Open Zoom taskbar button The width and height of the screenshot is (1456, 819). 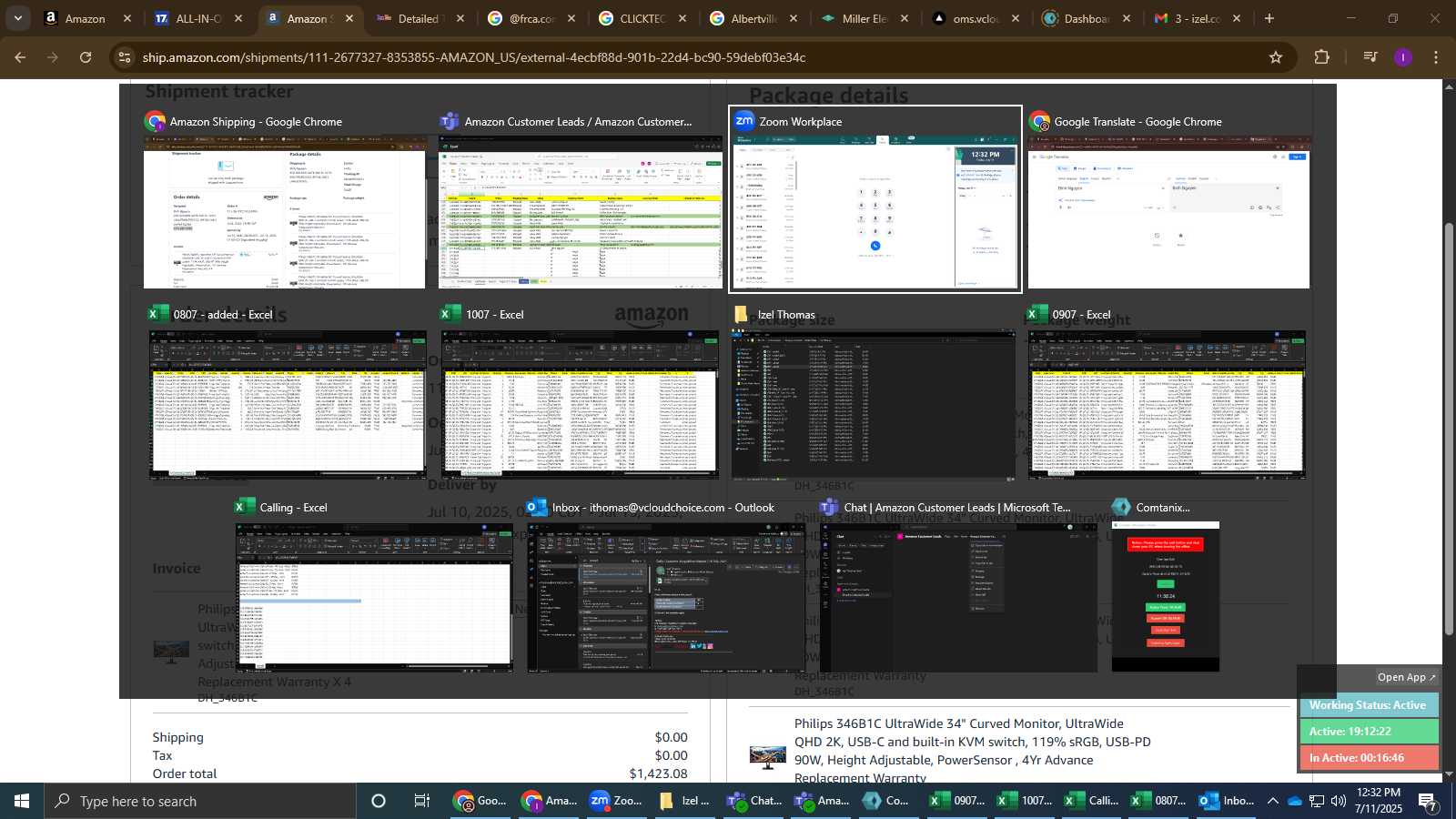617,801
